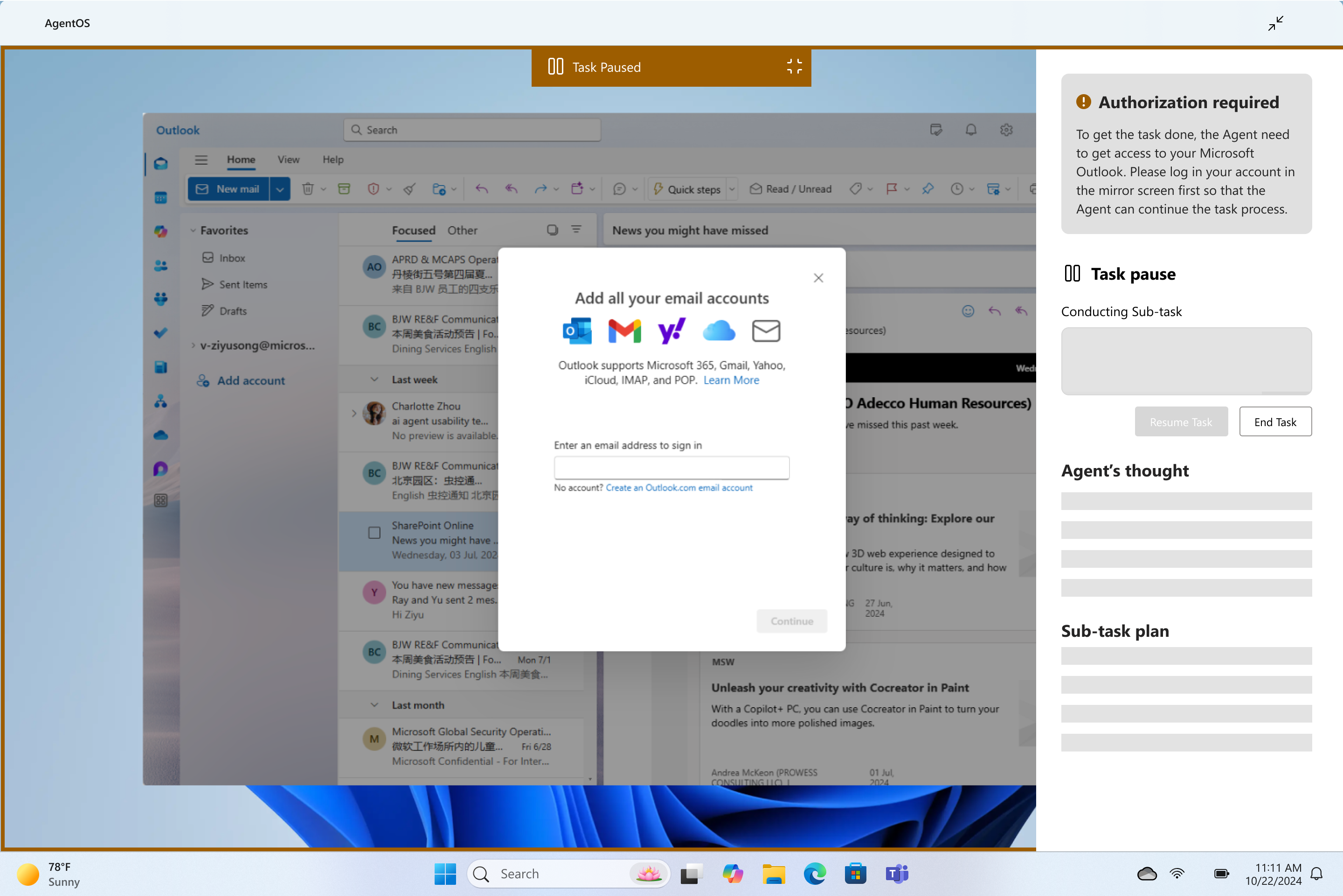Collapse the Last month group
This screenshot has height=896, width=1343.
(x=374, y=705)
